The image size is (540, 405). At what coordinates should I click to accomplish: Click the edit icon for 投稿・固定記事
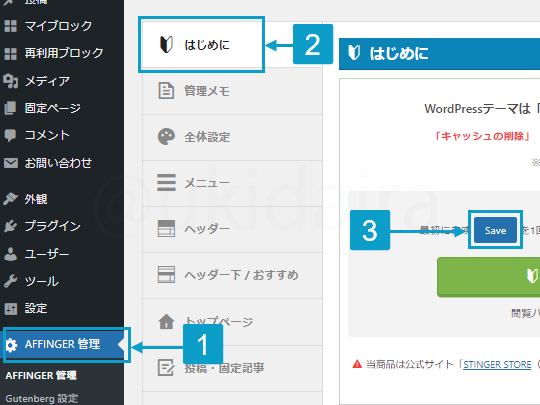click(x=166, y=367)
